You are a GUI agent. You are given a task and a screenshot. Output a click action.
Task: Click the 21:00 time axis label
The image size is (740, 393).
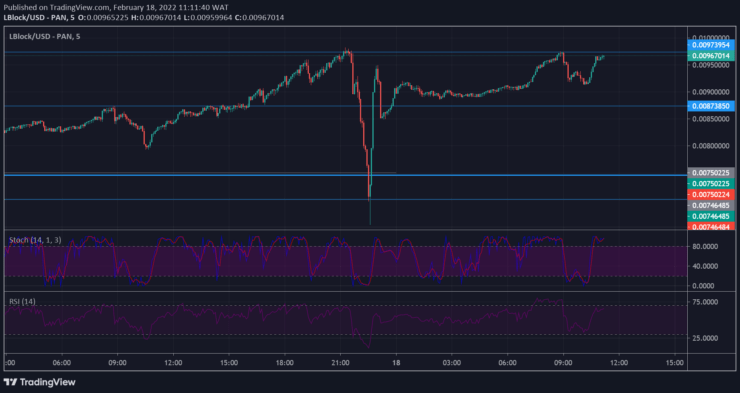pyautogui.click(x=340, y=363)
